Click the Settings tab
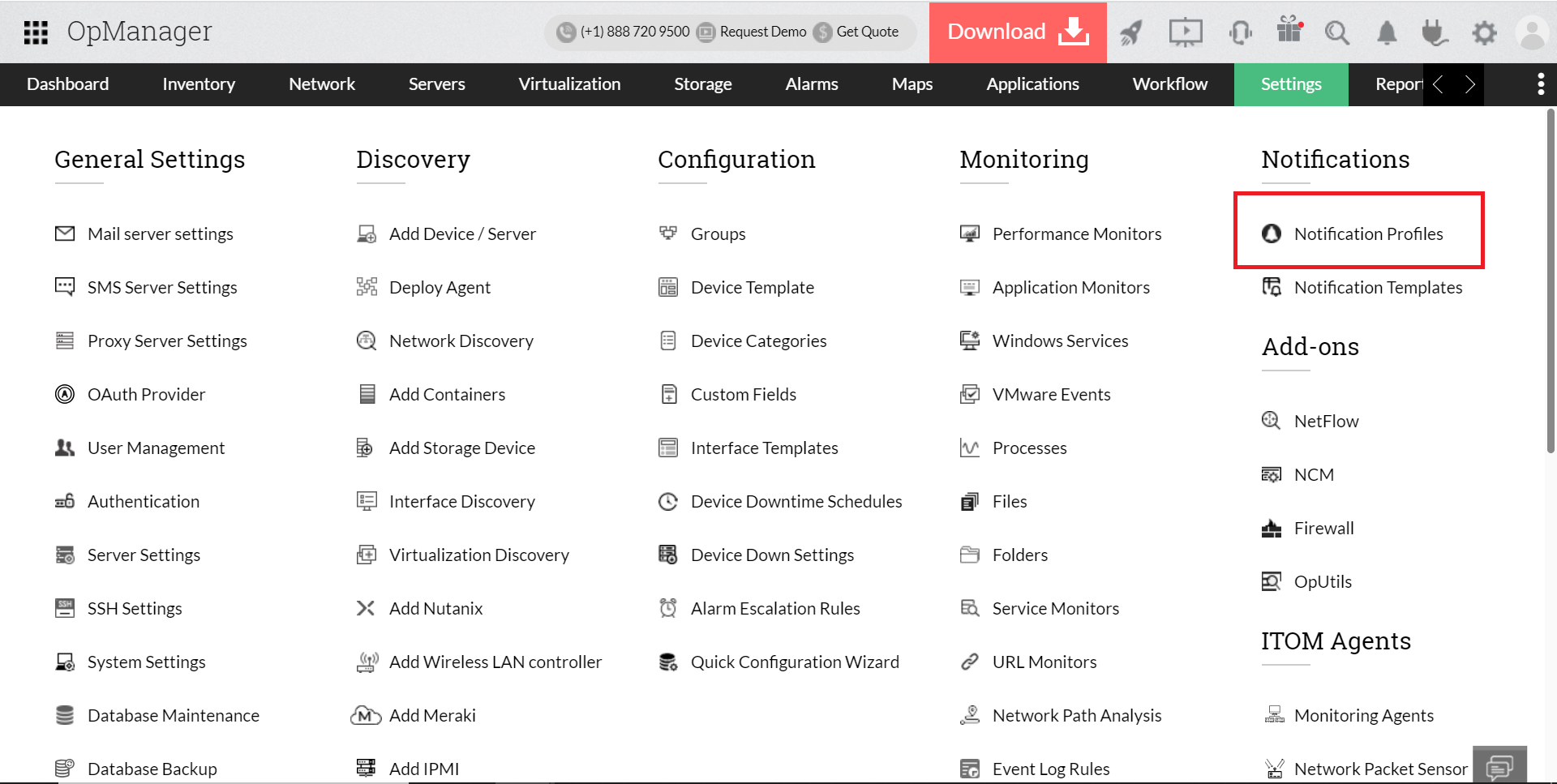Viewport: 1557px width, 784px height. [1291, 84]
